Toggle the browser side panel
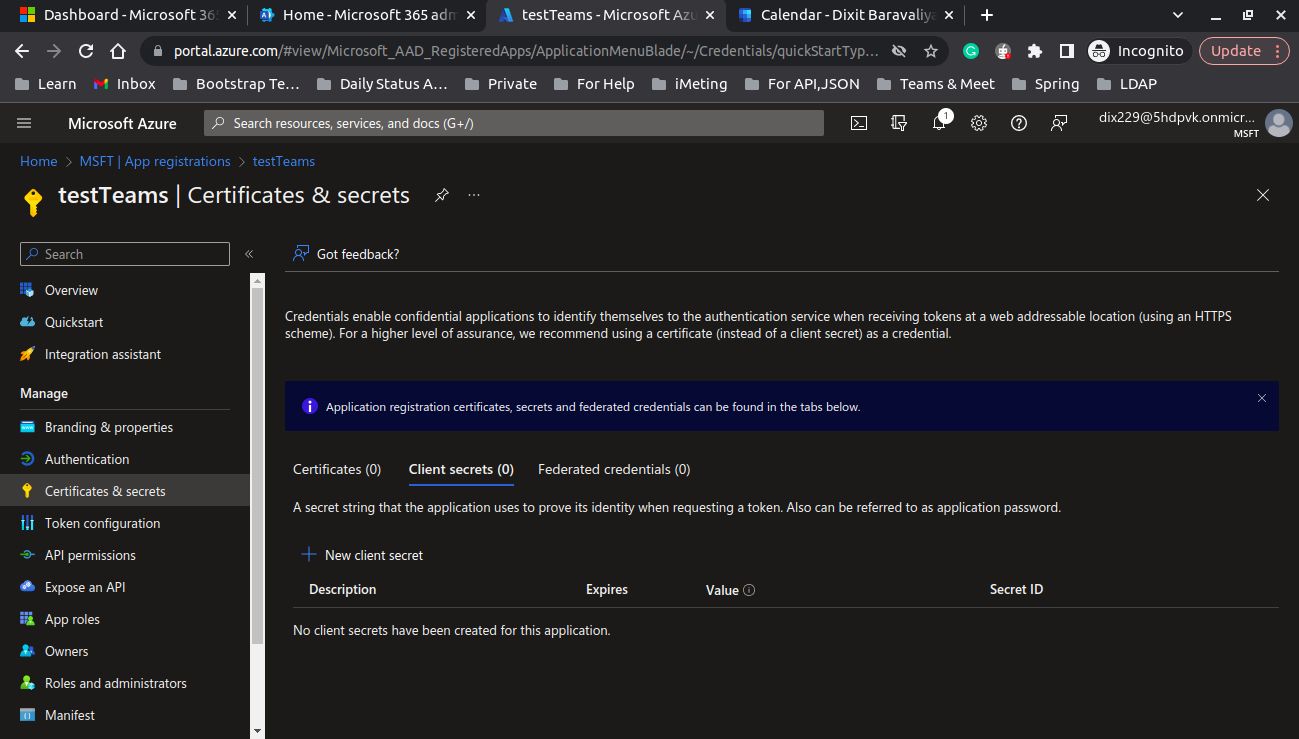The width and height of the screenshot is (1299, 739). pyautogui.click(x=1067, y=51)
